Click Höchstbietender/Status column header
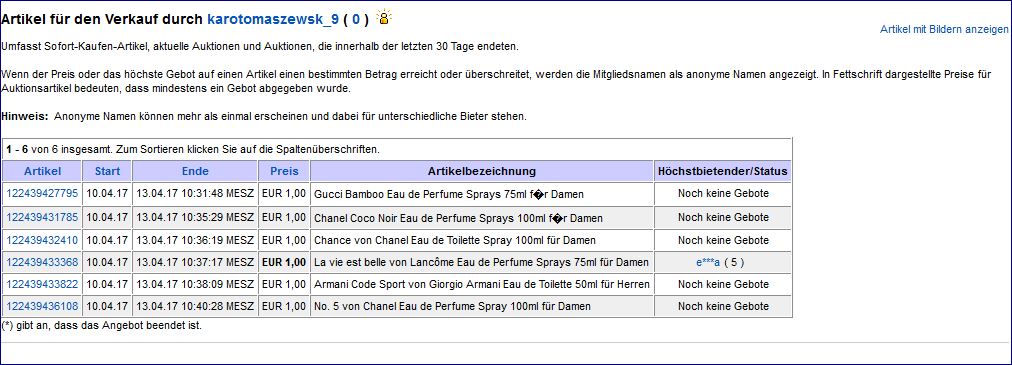The height and width of the screenshot is (365, 1012). [x=723, y=171]
